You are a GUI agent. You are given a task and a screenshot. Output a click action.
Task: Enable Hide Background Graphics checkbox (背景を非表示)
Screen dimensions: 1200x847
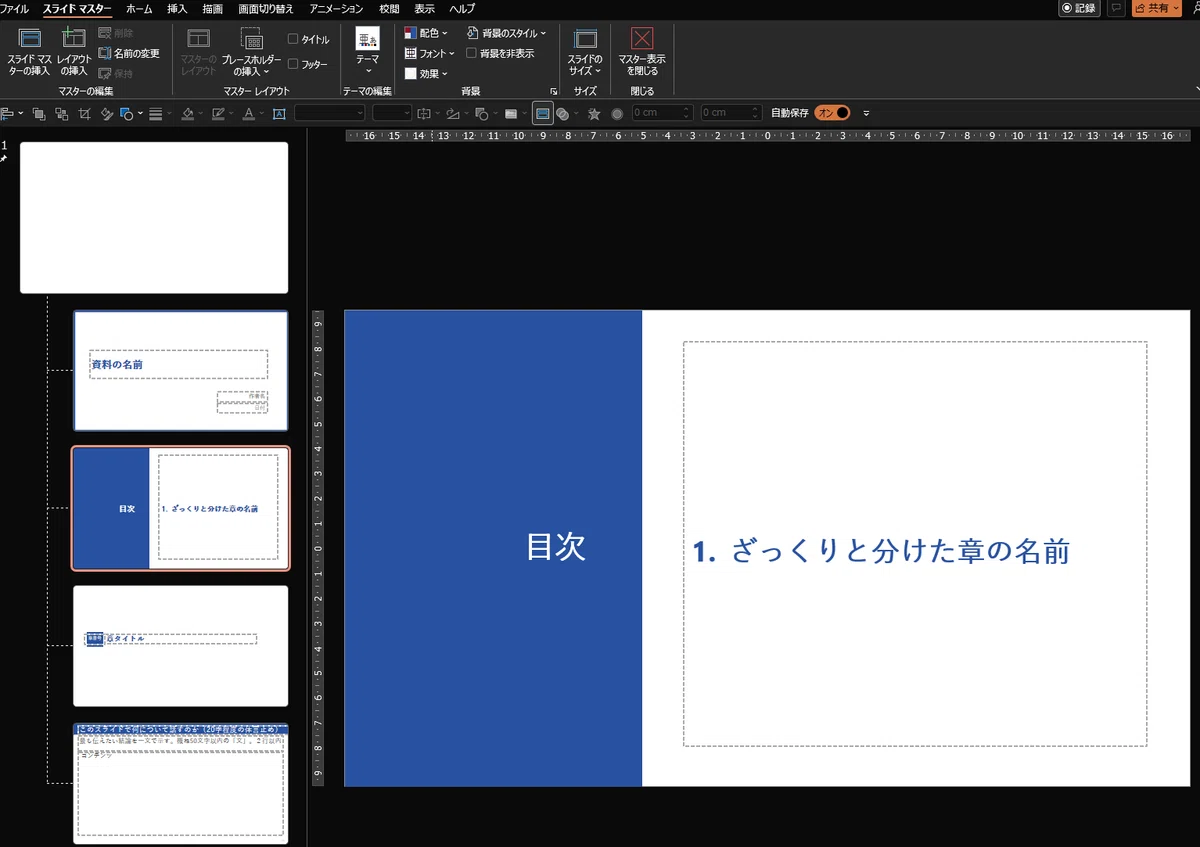500,53
